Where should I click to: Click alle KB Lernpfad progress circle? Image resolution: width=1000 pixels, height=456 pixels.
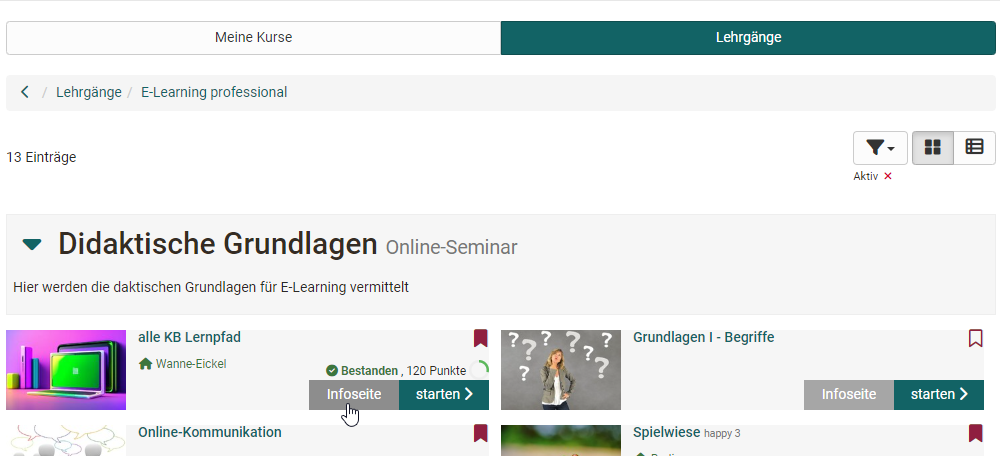(480, 370)
